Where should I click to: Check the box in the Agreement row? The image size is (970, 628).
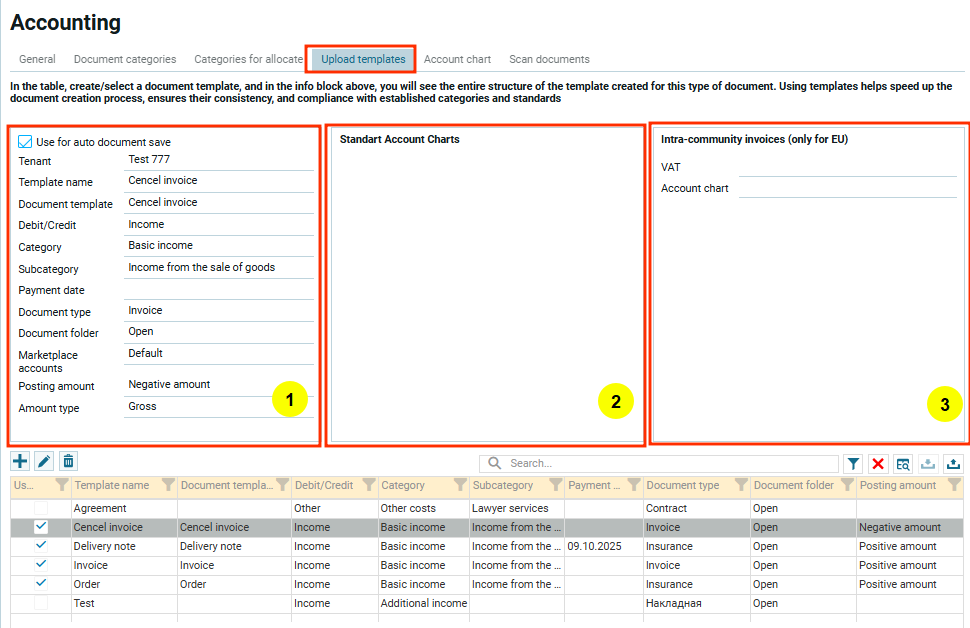pos(41,508)
